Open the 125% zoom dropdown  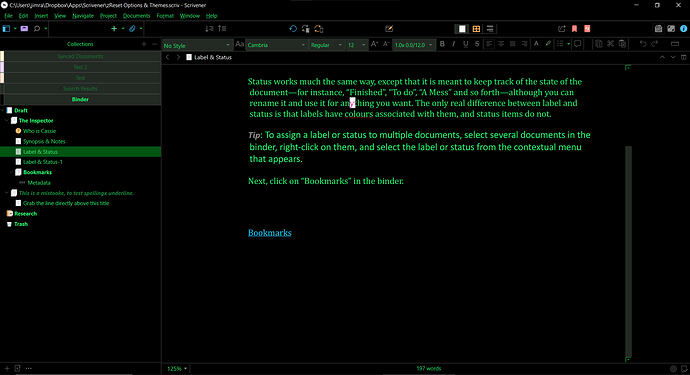coord(177,368)
